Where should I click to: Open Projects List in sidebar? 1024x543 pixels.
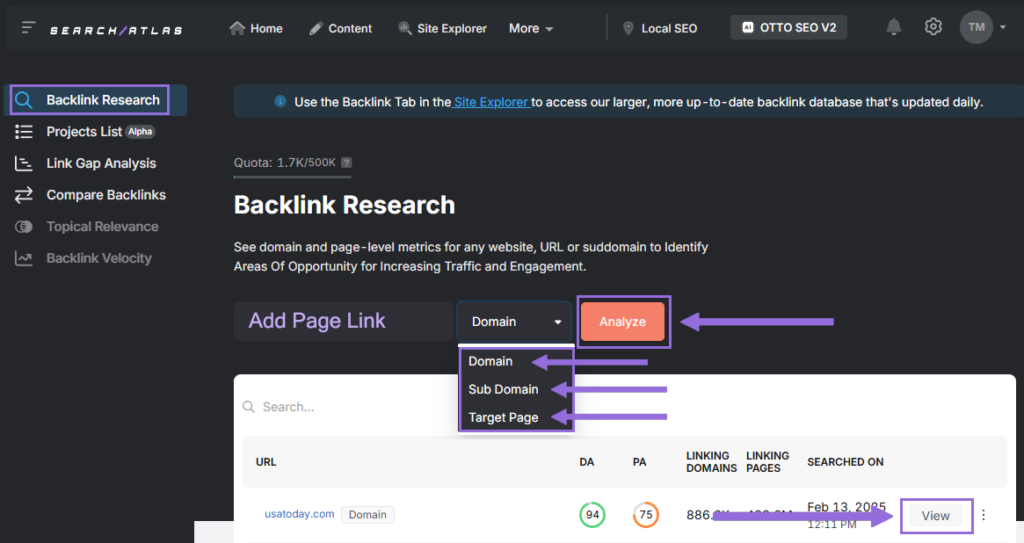(85, 132)
